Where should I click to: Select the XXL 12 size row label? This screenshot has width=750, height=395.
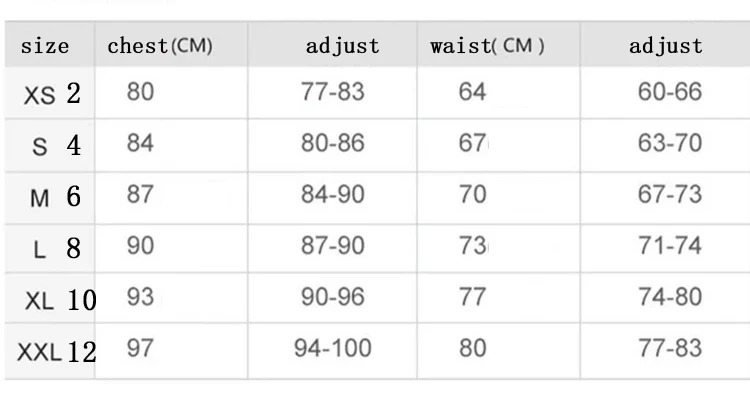coord(57,352)
